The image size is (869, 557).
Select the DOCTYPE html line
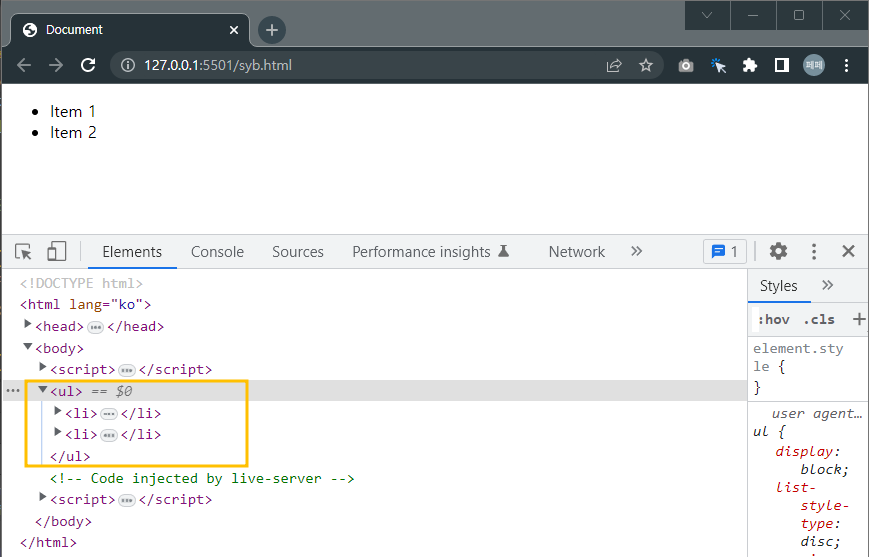(x=81, y=284)
